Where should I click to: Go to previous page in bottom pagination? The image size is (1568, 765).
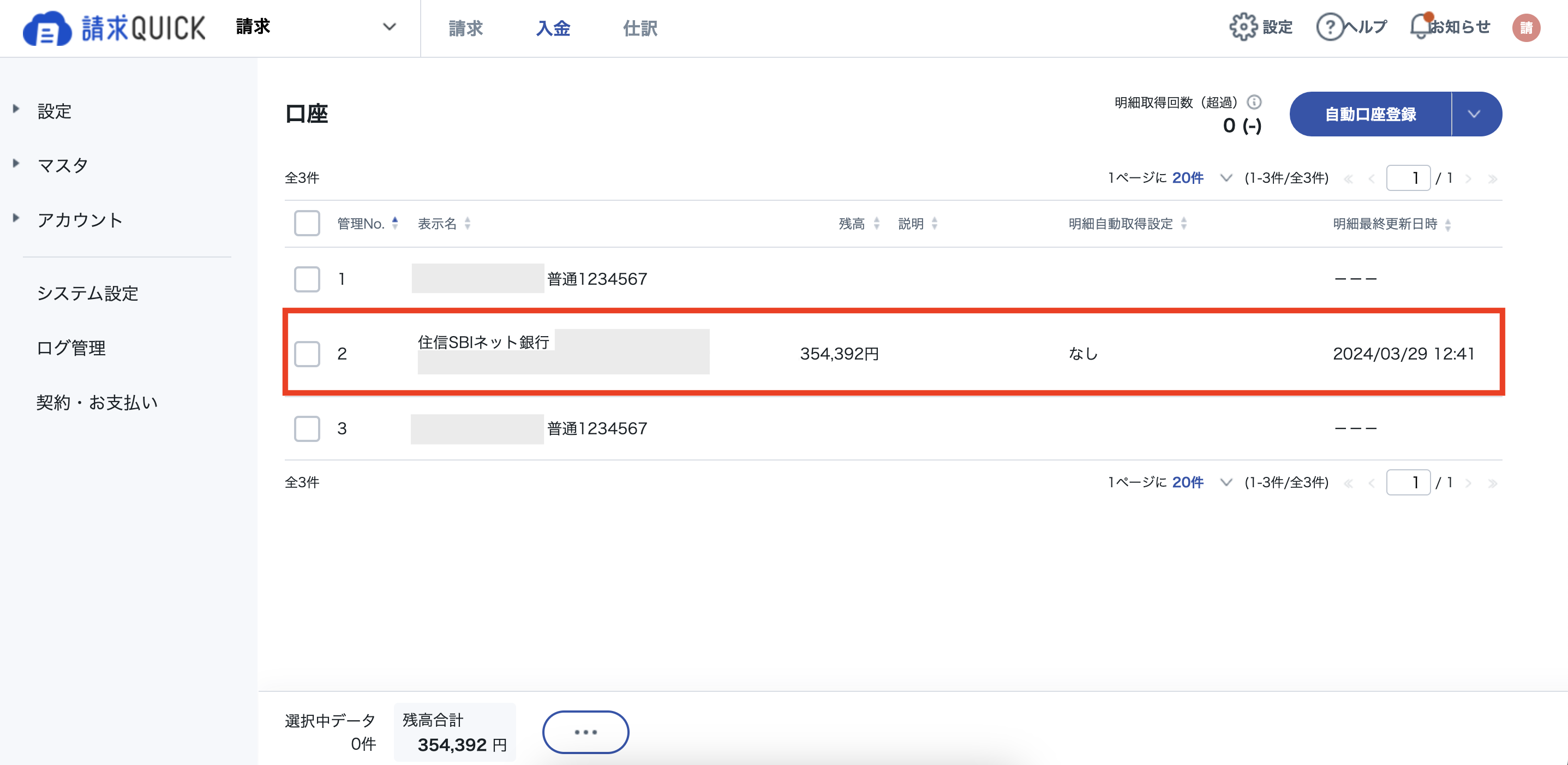1372,483
